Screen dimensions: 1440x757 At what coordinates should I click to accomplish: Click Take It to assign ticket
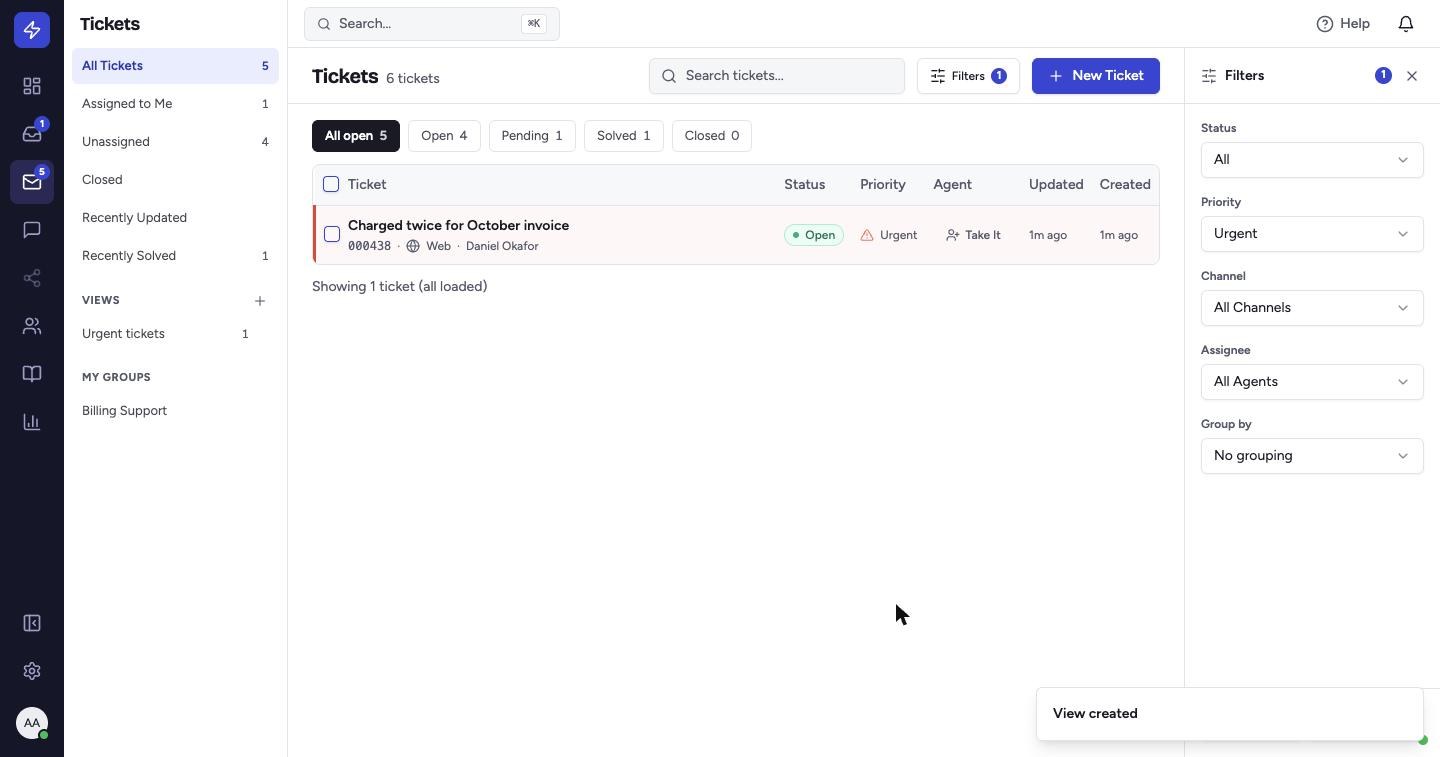[x=973, y=235]
